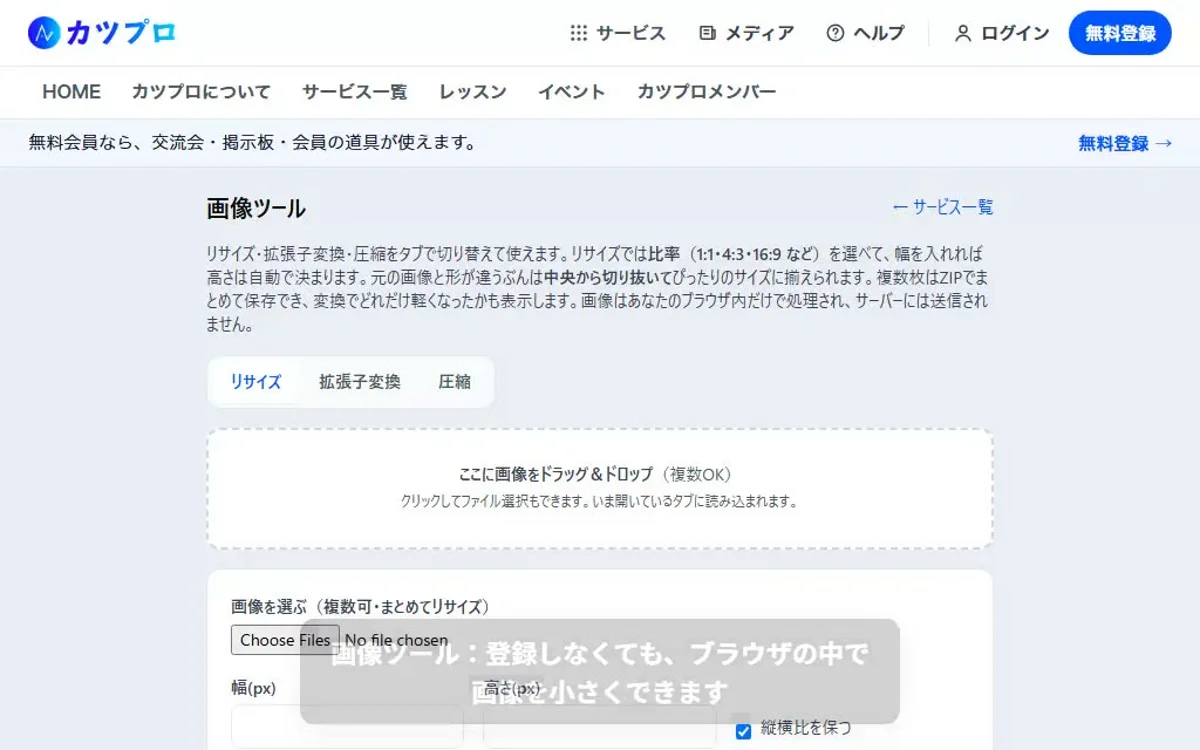Open サービス一覧 in navigation bar
The image size is (1200, 750).
tap(355, 92)
